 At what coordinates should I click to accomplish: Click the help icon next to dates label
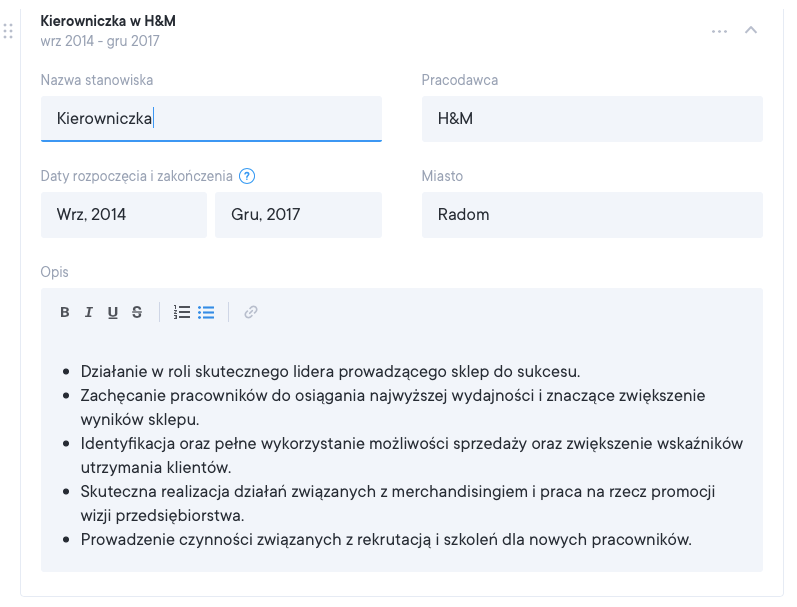[x=247, y=176]
